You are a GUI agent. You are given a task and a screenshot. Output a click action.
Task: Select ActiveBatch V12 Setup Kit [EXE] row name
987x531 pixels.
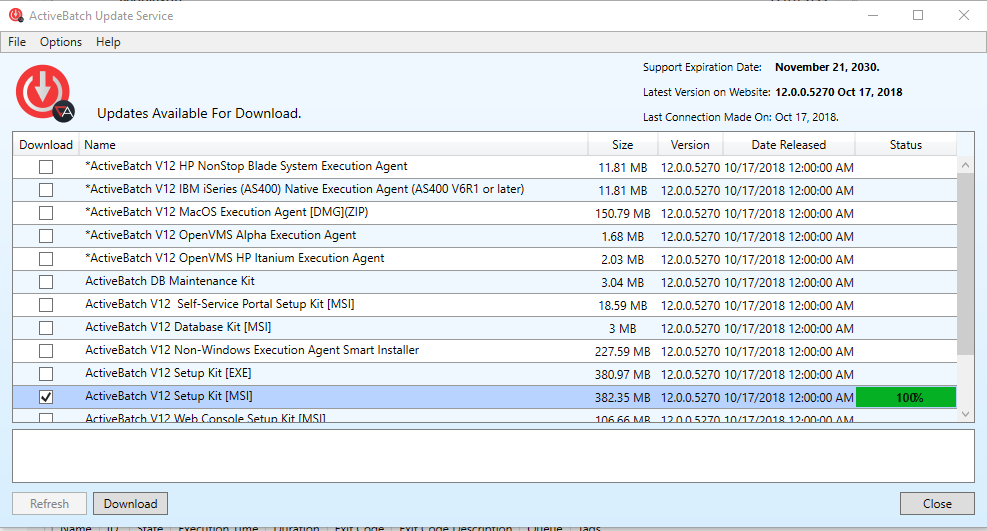[168, 373]
